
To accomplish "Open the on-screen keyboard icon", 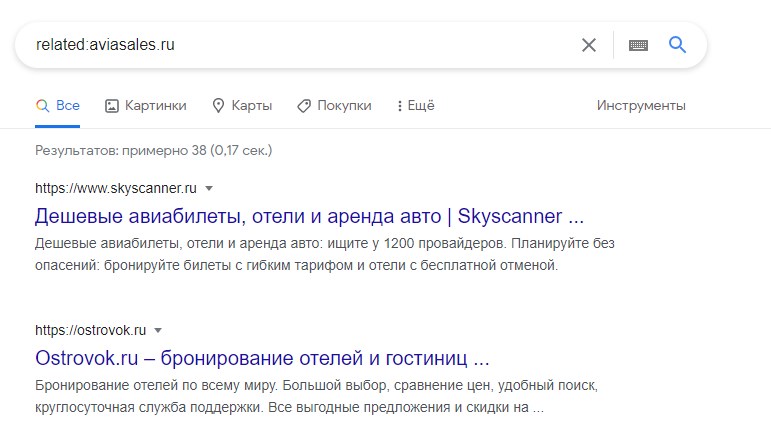I will [638, 45].
